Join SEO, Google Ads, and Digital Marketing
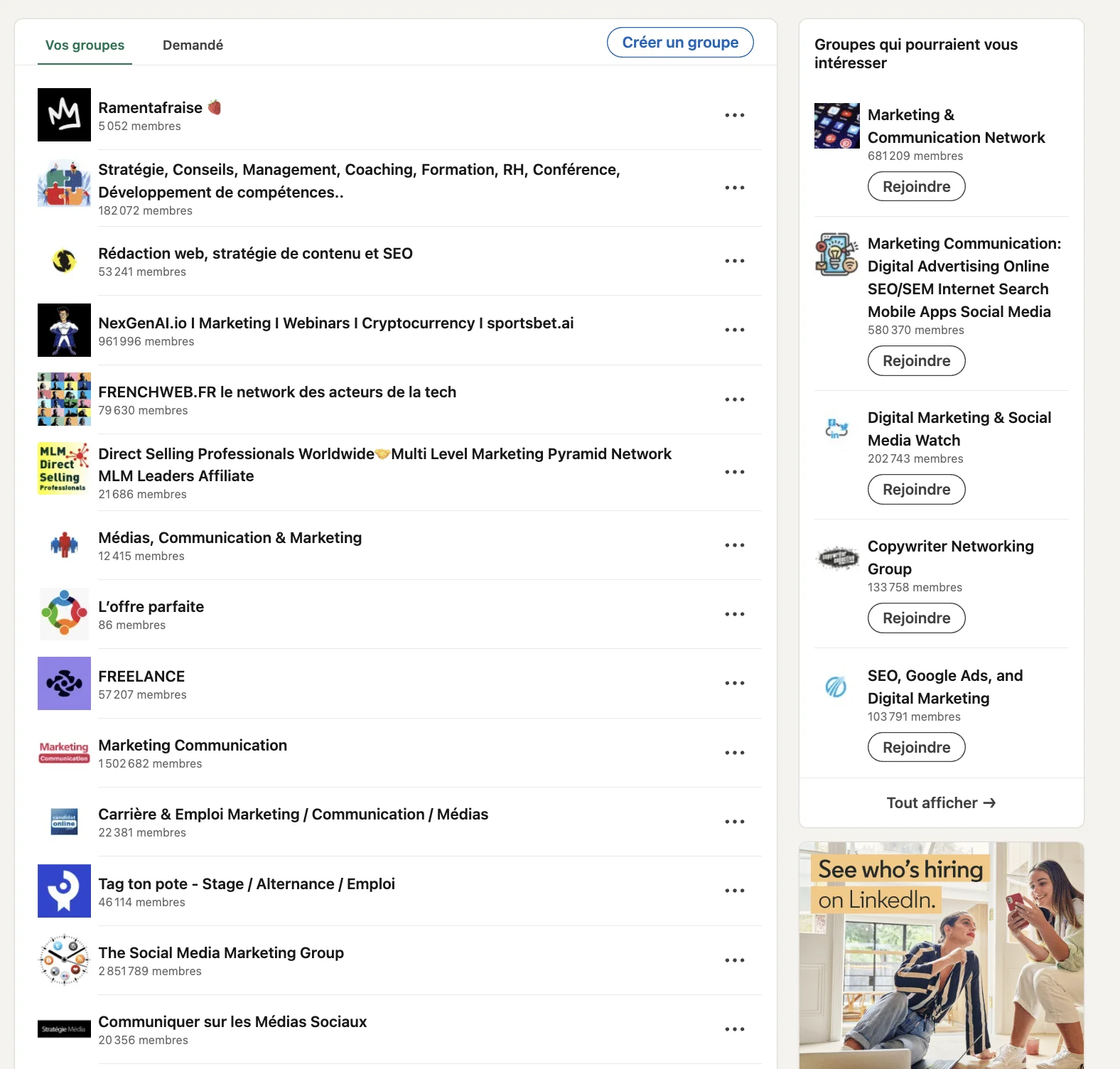The width and height of the screenshot is (1120, 1069). click(x=916, y=747)
